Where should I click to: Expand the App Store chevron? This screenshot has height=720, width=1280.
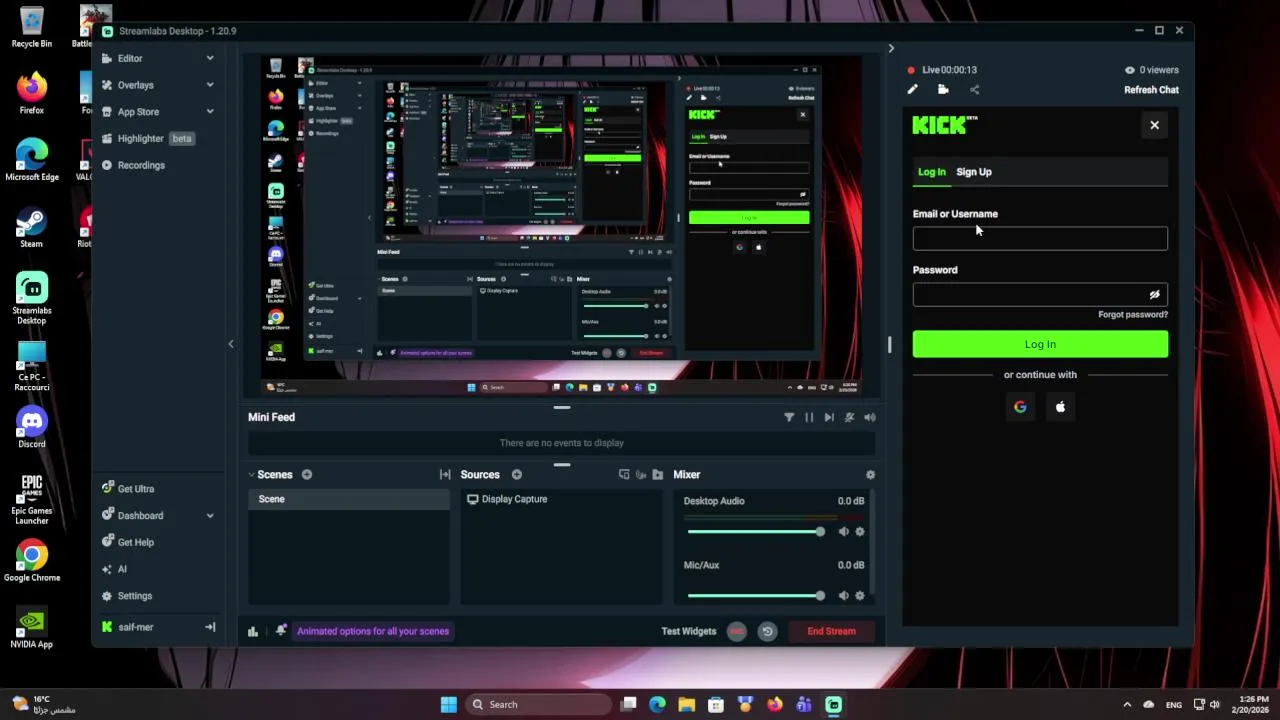(x=210, y=112)
